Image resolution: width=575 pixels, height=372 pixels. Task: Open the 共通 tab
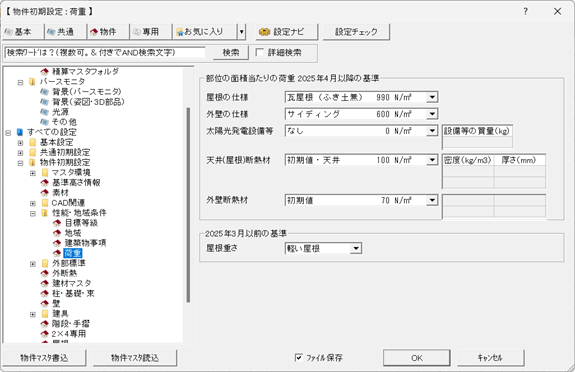coord(65,32)
